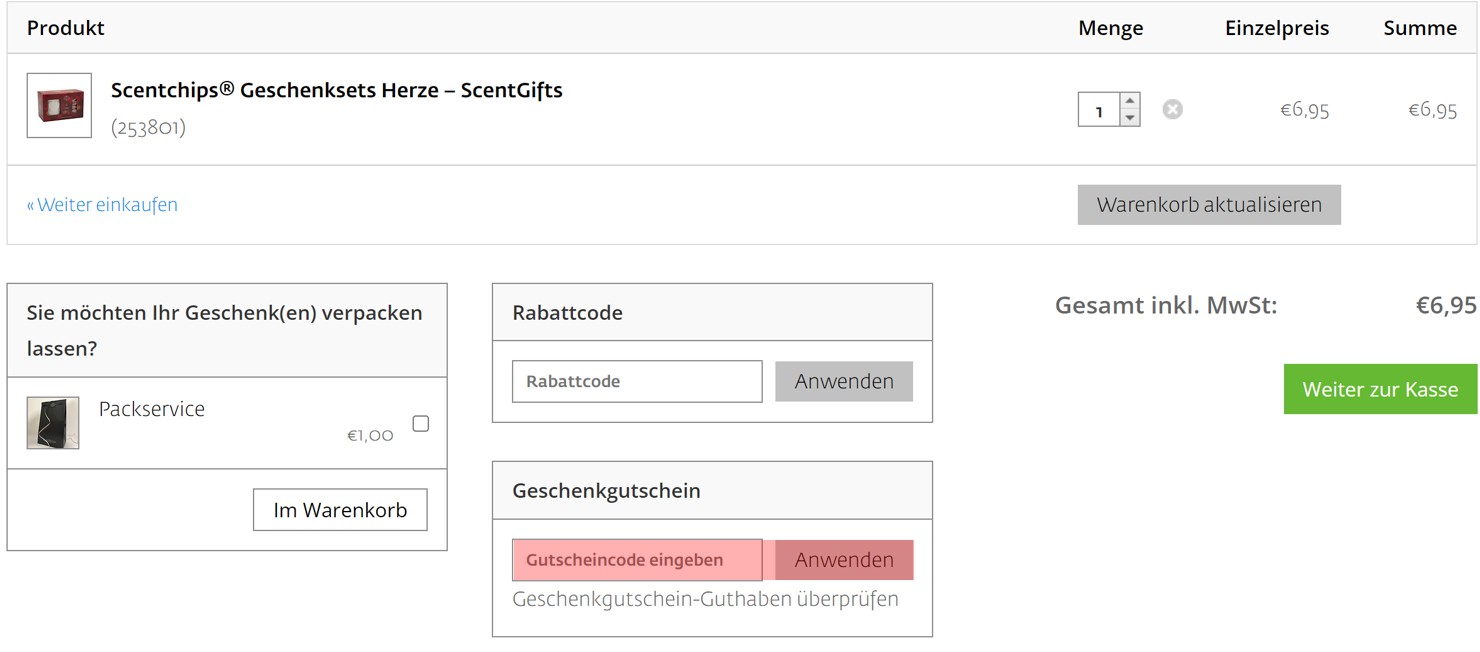Click the Im Warenkorb button
The height and width of the screenshot is (652, 1480).
coord(340,510)
